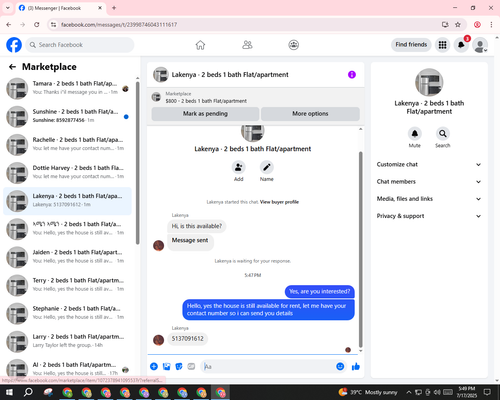Open the taskbar clock showing 5:49 PM
Viewport: 500px width, 400px height.
click(466, 392)
